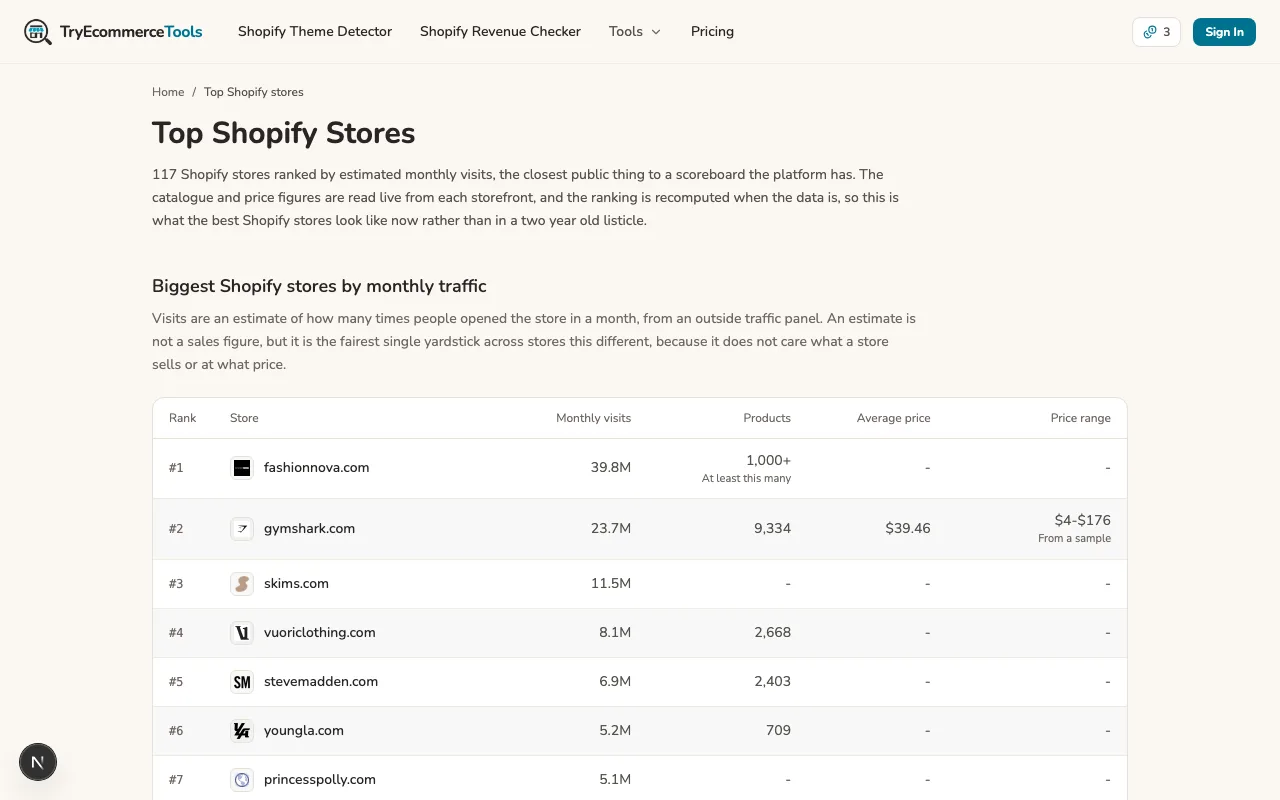Click the vuoriclothing.com store favicon
Image resolution: width=1280 pixels, height=800 pixels.
tap(242, 633)
